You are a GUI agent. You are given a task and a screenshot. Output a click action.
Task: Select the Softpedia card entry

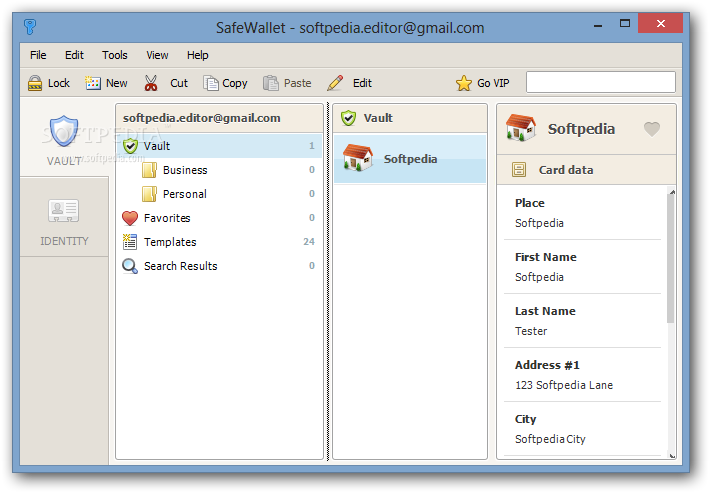click(410, 158)
